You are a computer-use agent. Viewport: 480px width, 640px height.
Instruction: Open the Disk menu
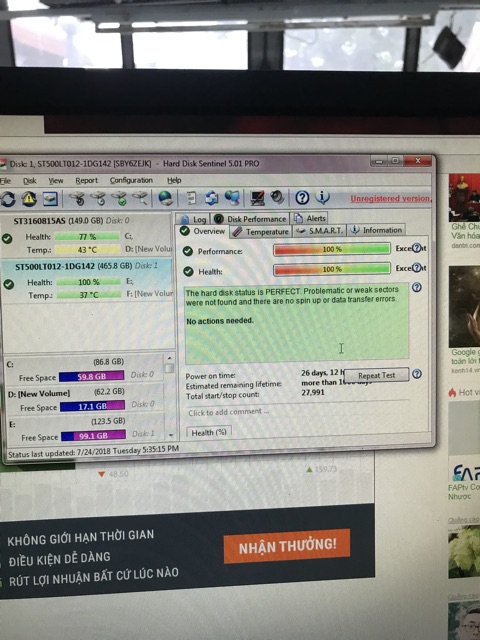pos(29,181)
